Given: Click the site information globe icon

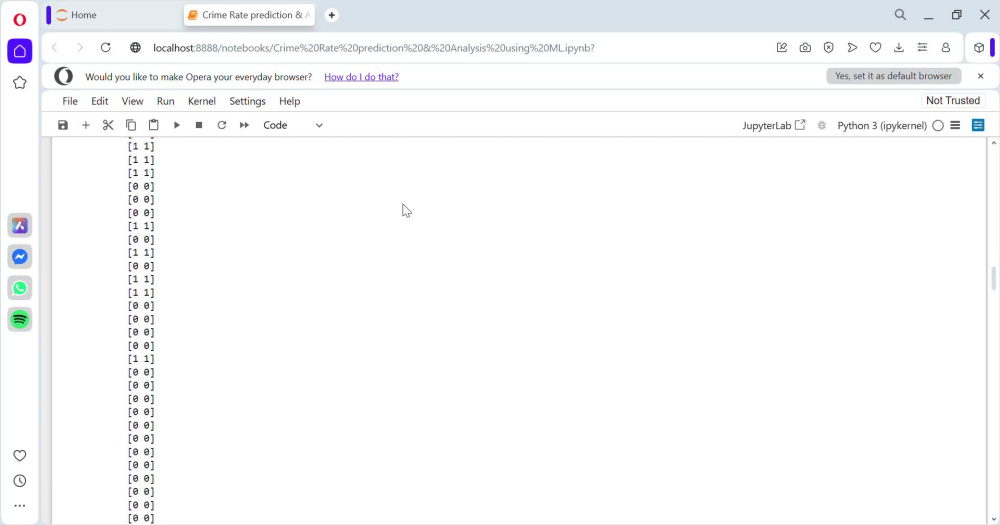Looking at the screenshot, I should pos(135,47).
